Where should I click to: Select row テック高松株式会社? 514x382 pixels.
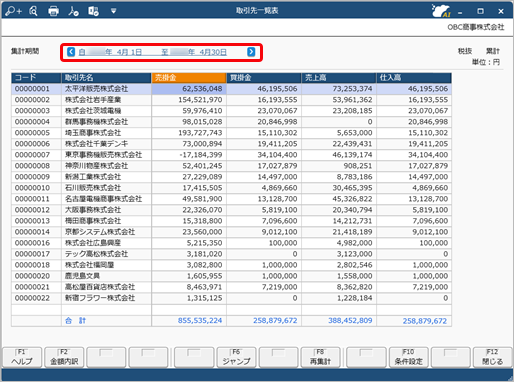pyautogui.click(x=231, y=254)
